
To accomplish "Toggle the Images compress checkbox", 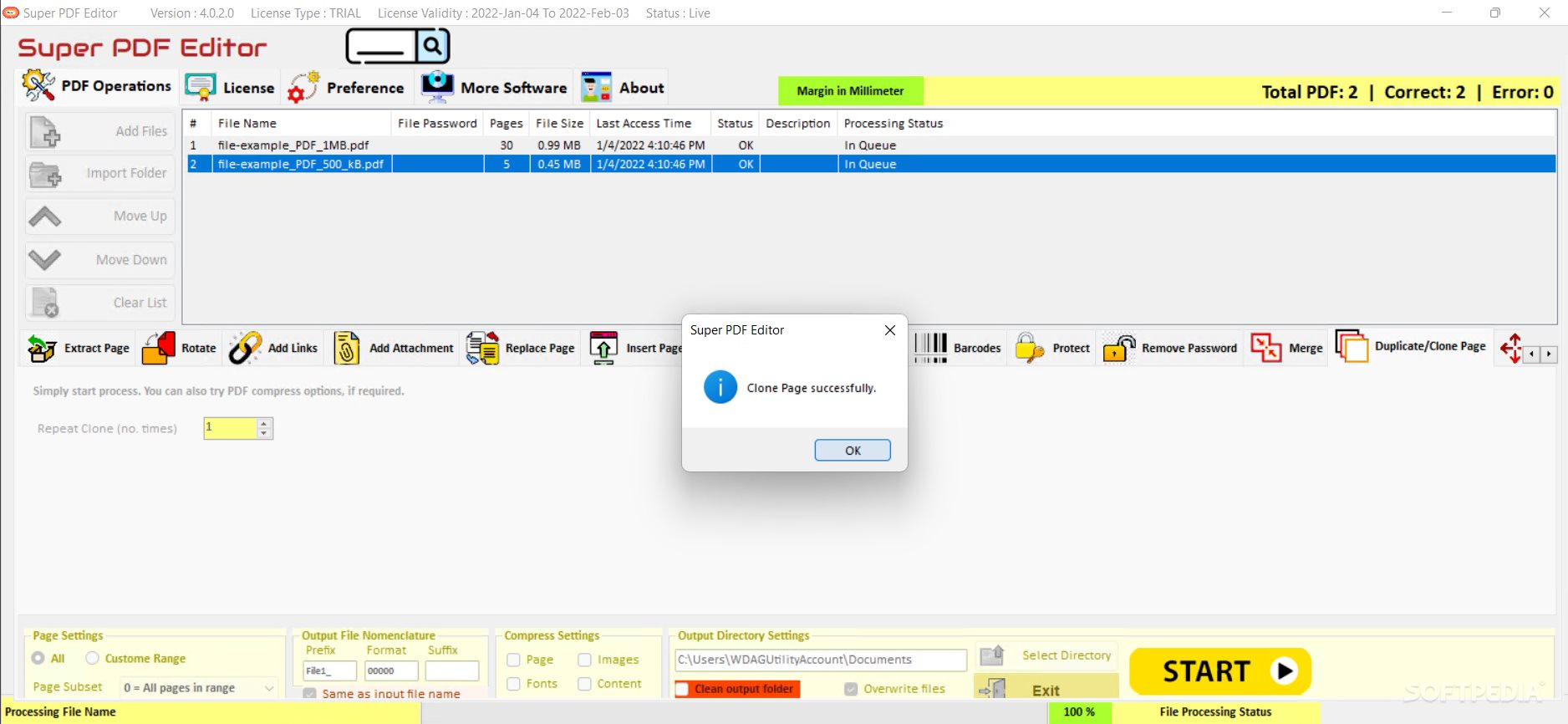I will (585, 660).
